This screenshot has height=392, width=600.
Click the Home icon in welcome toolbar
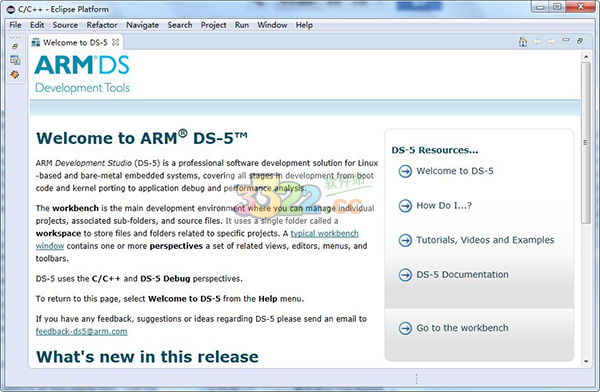523,41
